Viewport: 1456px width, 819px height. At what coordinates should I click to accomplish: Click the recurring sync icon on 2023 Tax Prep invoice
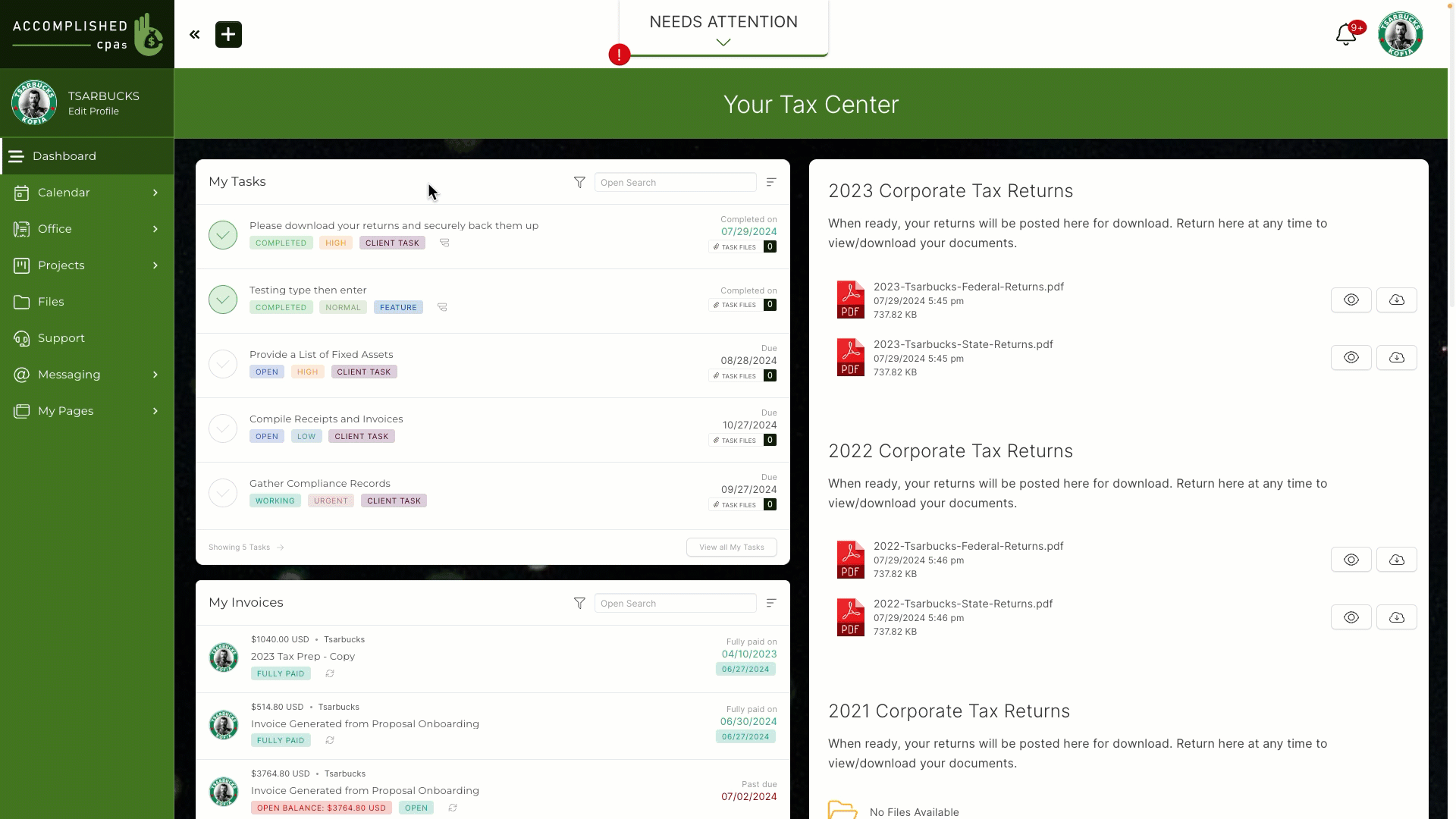[330, 673]
